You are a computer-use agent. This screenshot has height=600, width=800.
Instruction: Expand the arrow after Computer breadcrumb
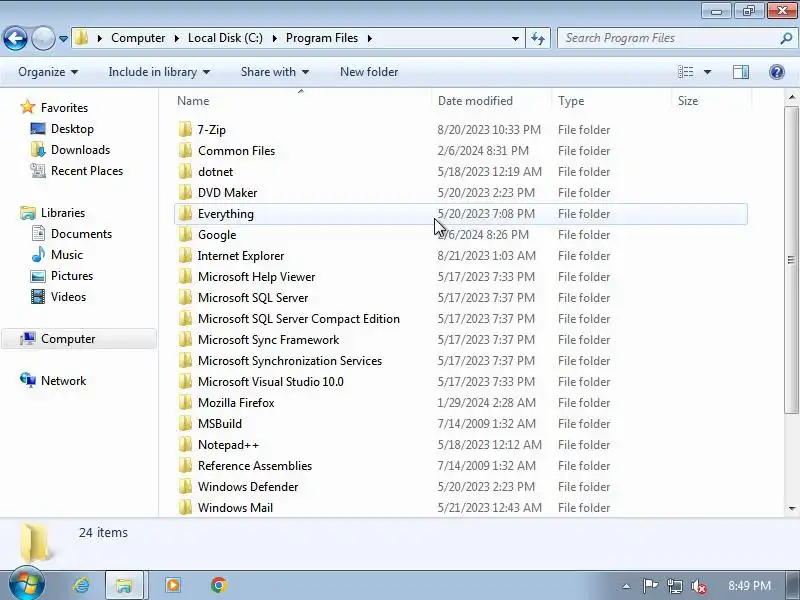[177, 38]
